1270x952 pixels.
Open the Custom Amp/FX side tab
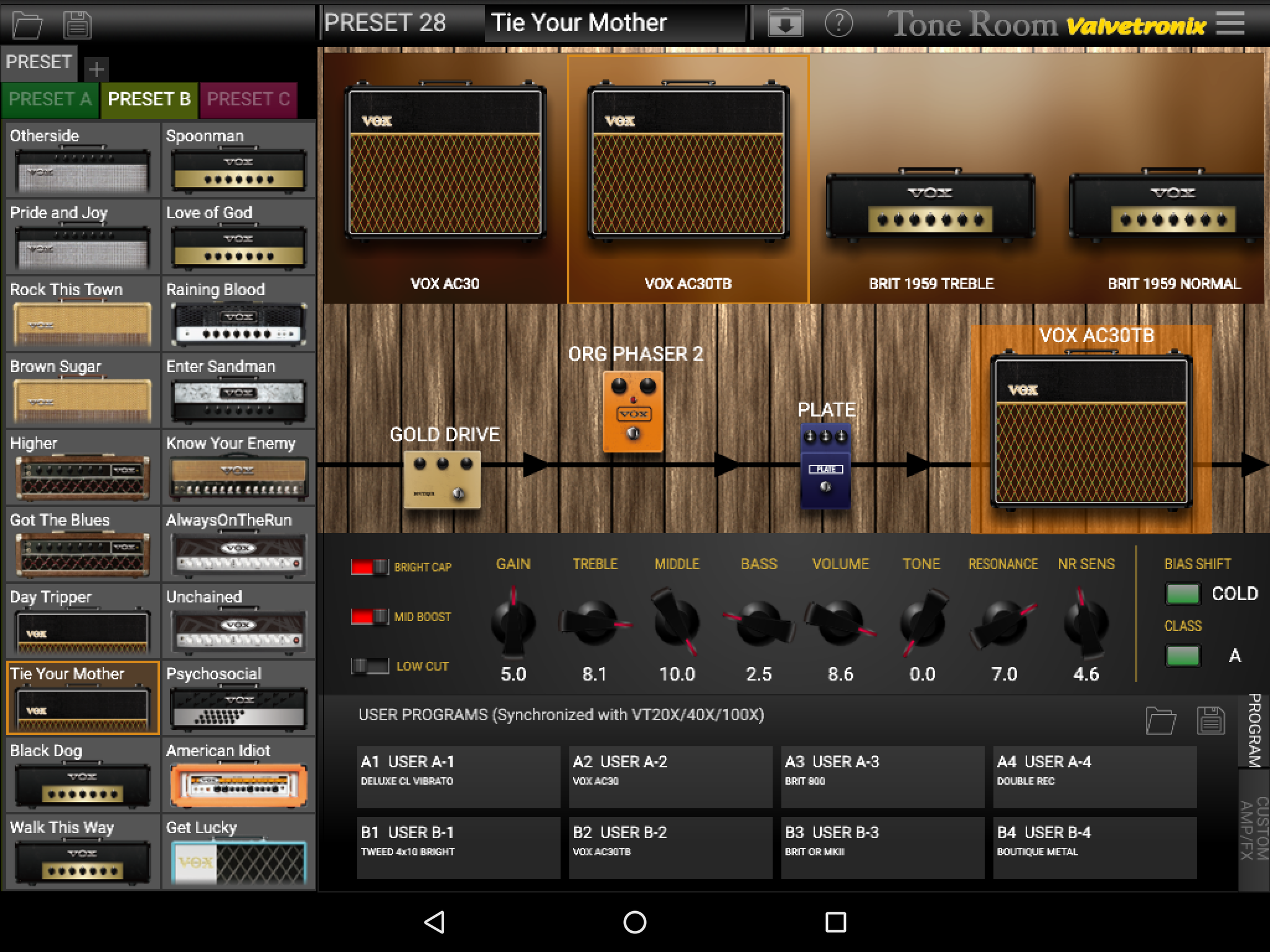pos(1254,829)
